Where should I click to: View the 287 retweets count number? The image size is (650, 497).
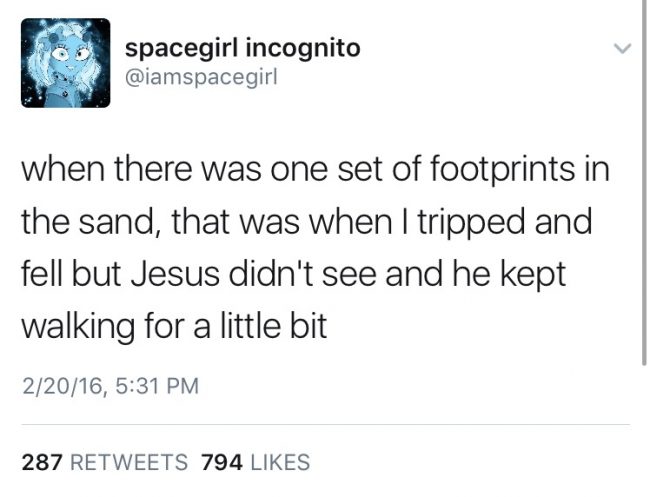point(42,462)
